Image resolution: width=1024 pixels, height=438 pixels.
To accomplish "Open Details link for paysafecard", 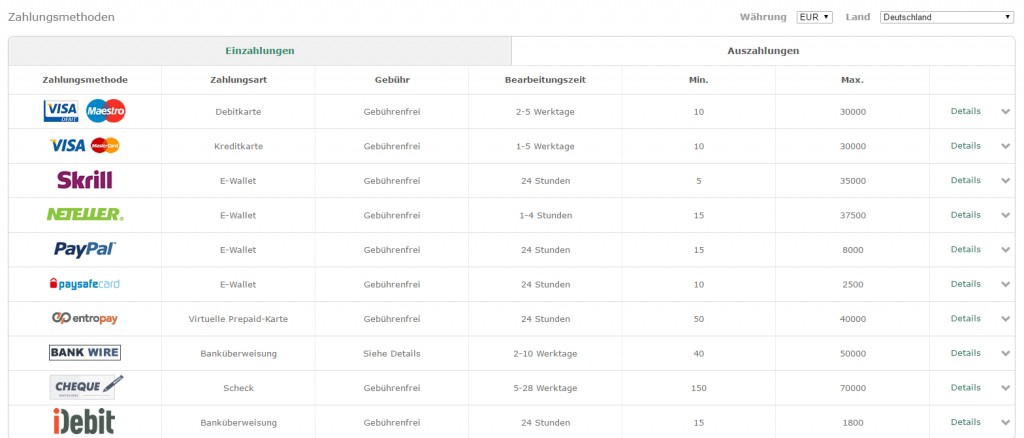I will coord(965,284).
